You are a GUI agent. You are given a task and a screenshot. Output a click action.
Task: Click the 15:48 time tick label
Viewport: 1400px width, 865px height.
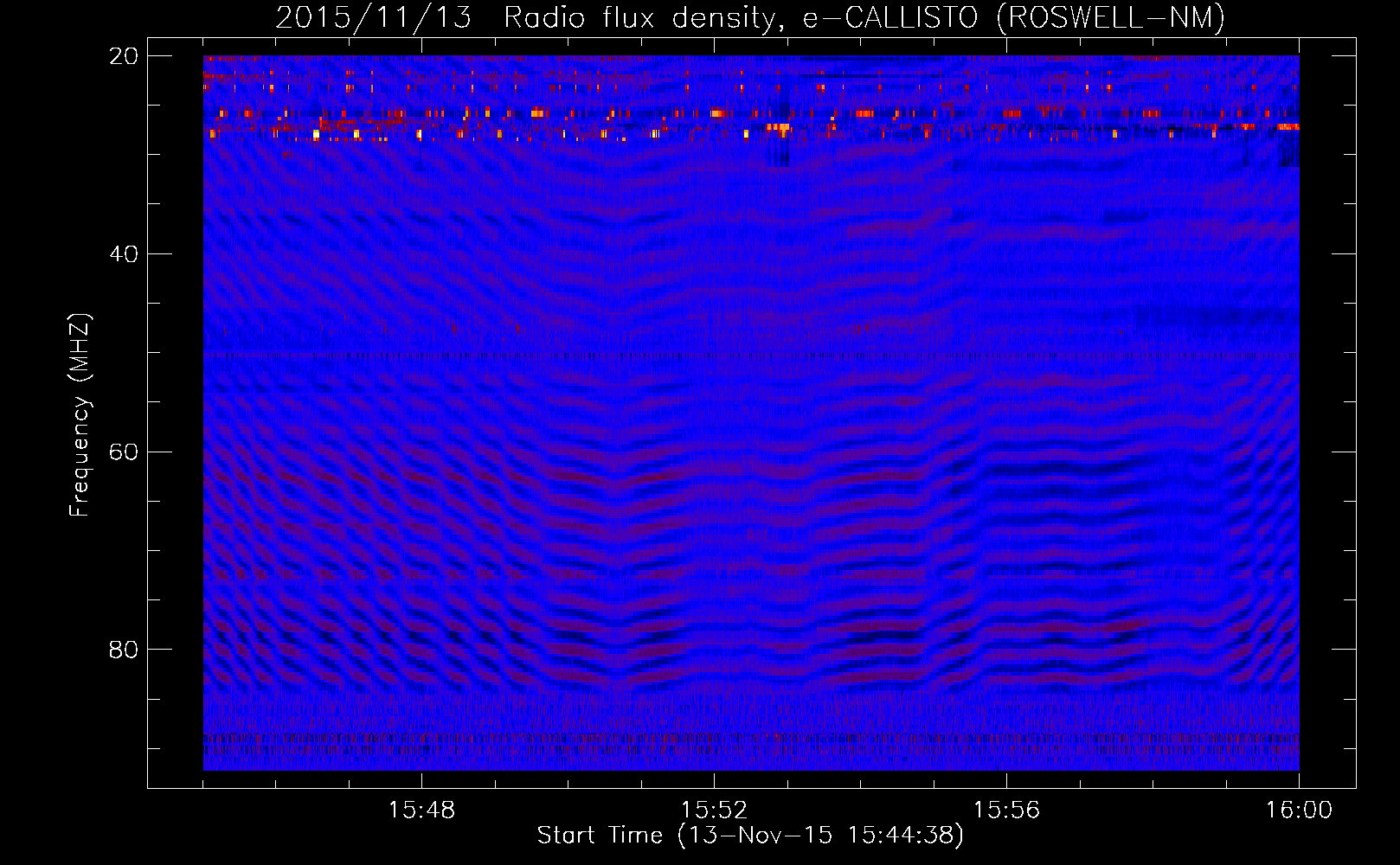coord(421,811)
